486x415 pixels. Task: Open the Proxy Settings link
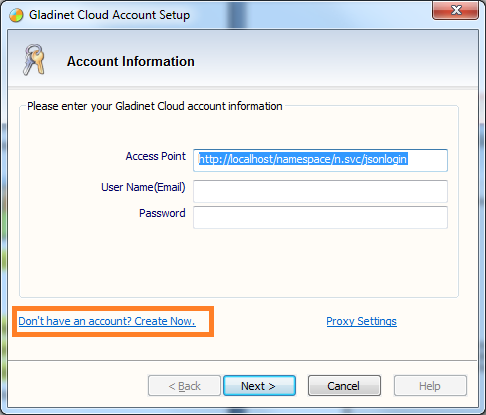click(361, 321)
